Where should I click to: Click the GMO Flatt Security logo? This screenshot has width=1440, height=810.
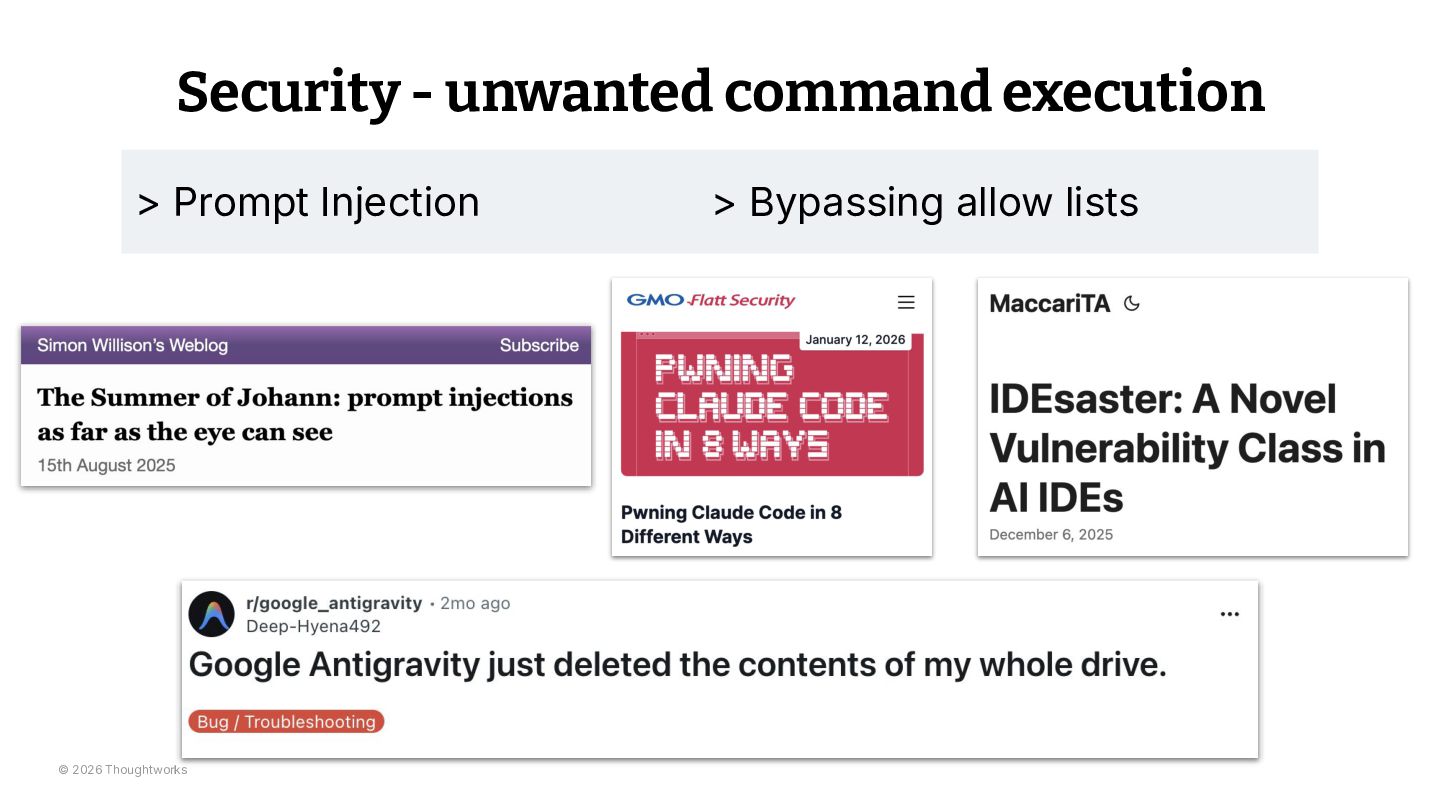[710, 300]
